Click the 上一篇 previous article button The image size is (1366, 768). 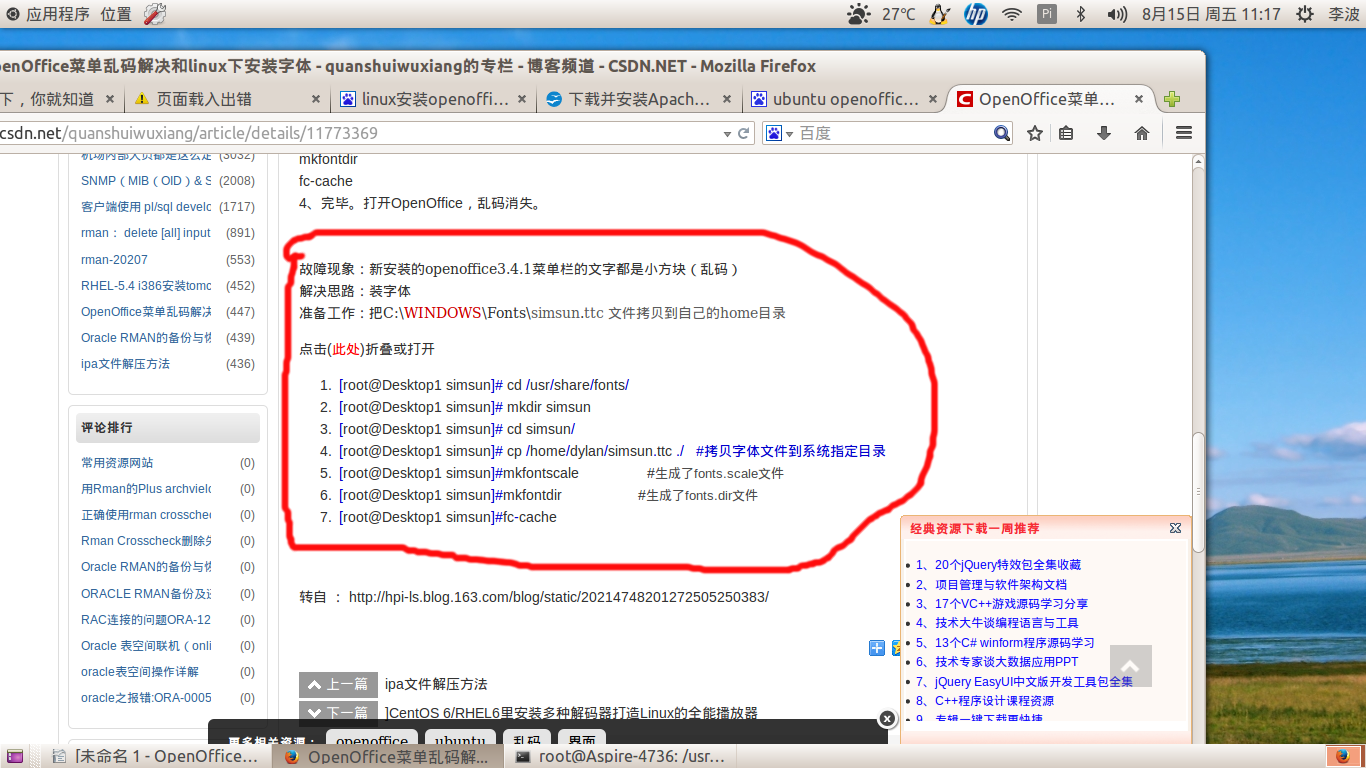tap(338, 684)
